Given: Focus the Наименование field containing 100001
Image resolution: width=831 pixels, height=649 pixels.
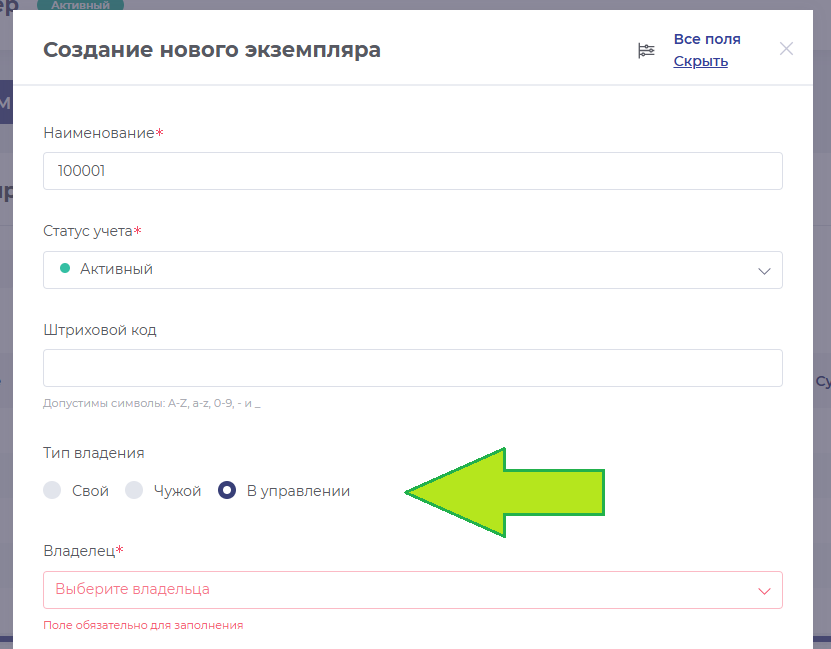Looking at the screenshot, I should tap(412, 171).
